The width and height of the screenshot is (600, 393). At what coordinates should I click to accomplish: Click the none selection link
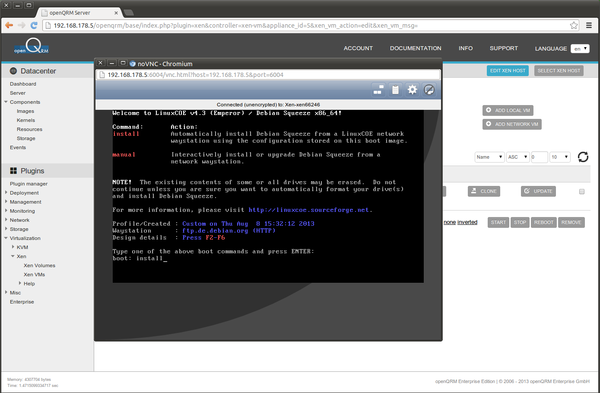click(x=449, y=222)
